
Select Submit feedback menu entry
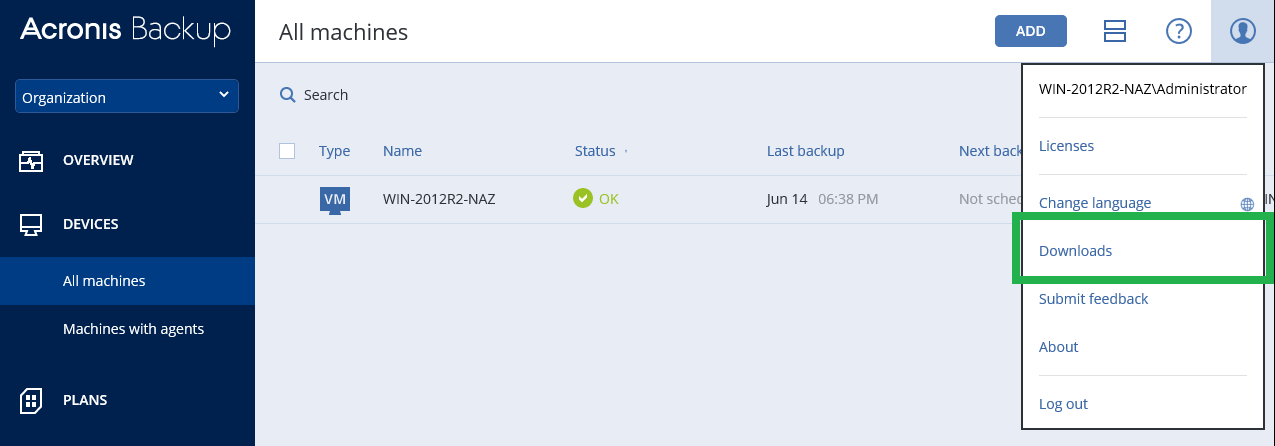tap(1093, 299)
